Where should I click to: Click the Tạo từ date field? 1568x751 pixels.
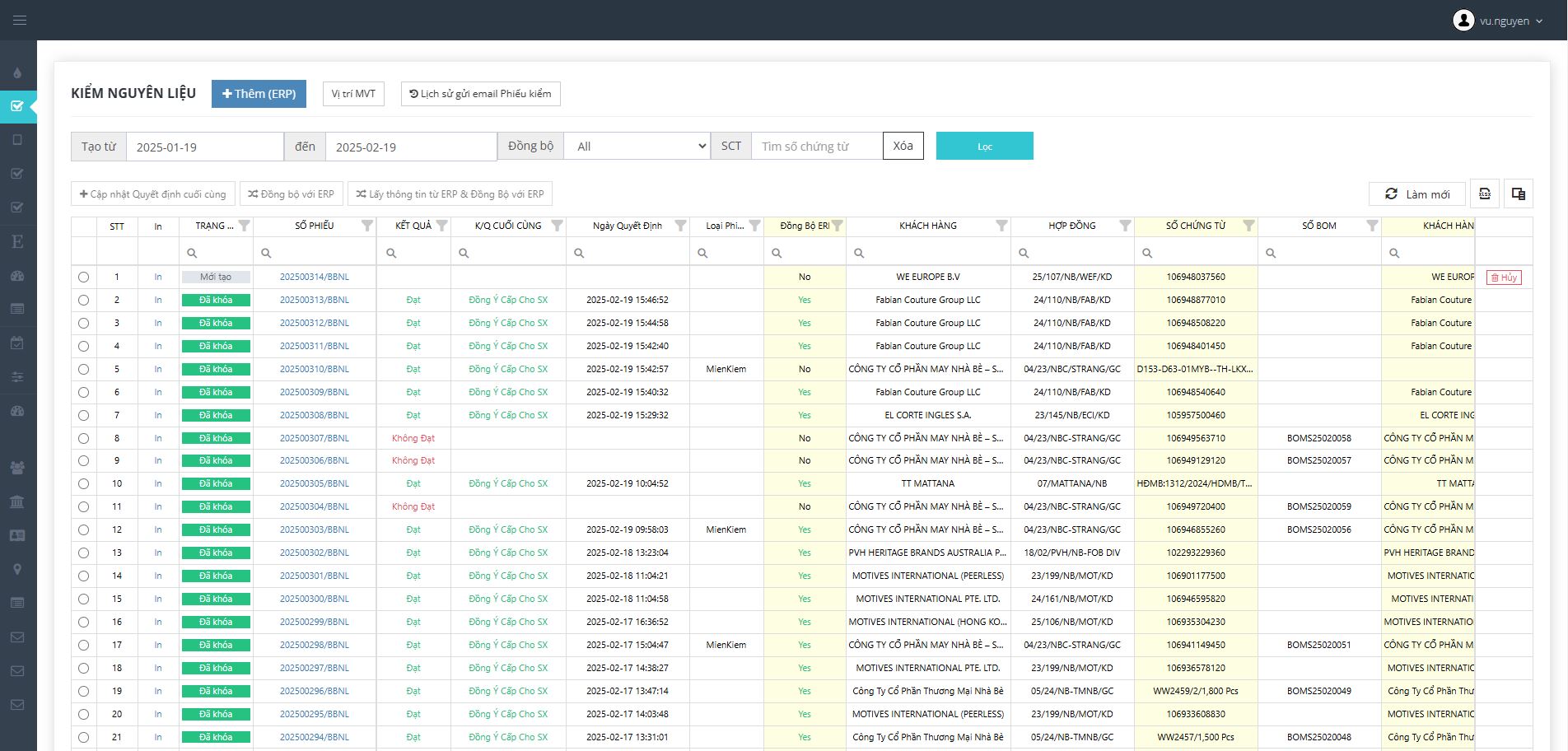(x=205, y=147)
